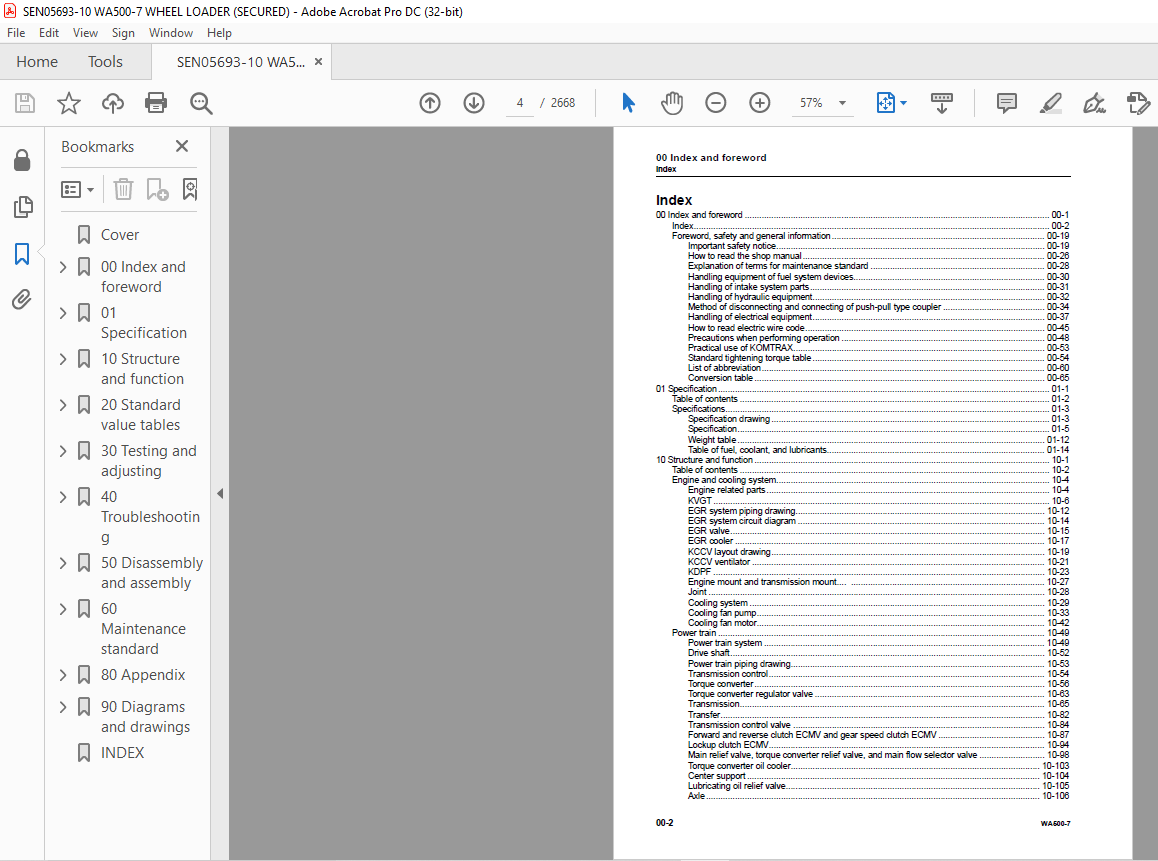
Task: Open the Sign menu
Action: point(123,32)
